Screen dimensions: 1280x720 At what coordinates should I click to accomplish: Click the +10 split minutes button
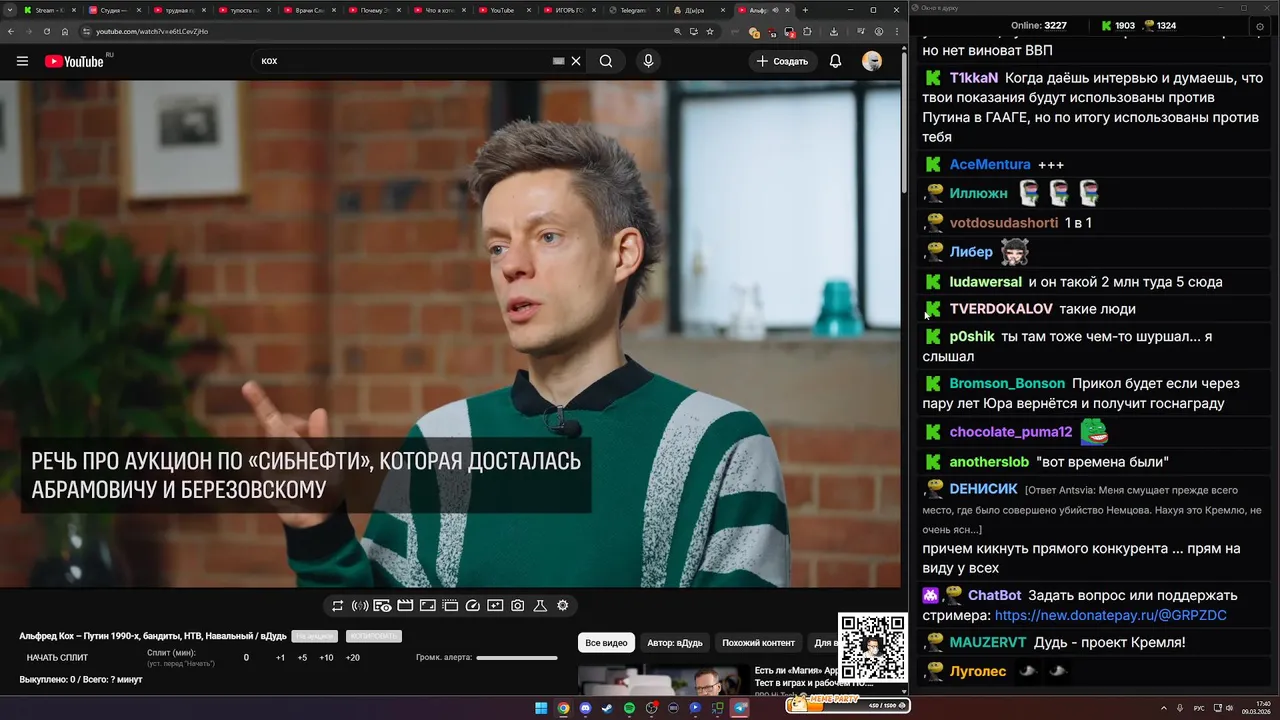[326, 657]
